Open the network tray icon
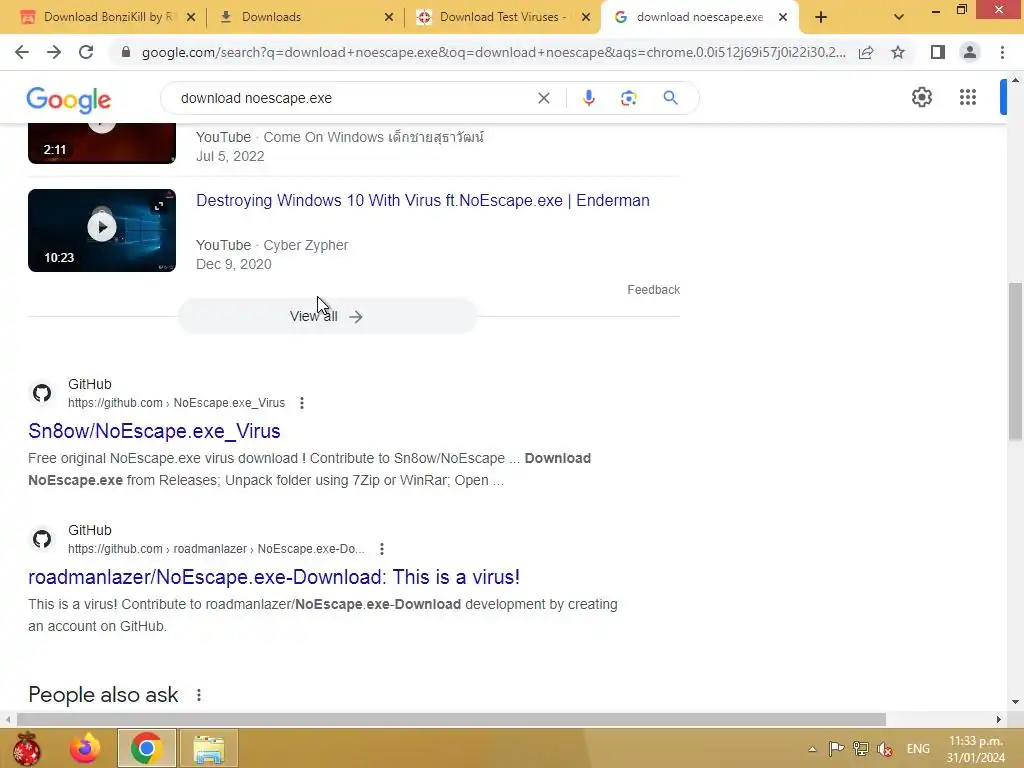 861,748
